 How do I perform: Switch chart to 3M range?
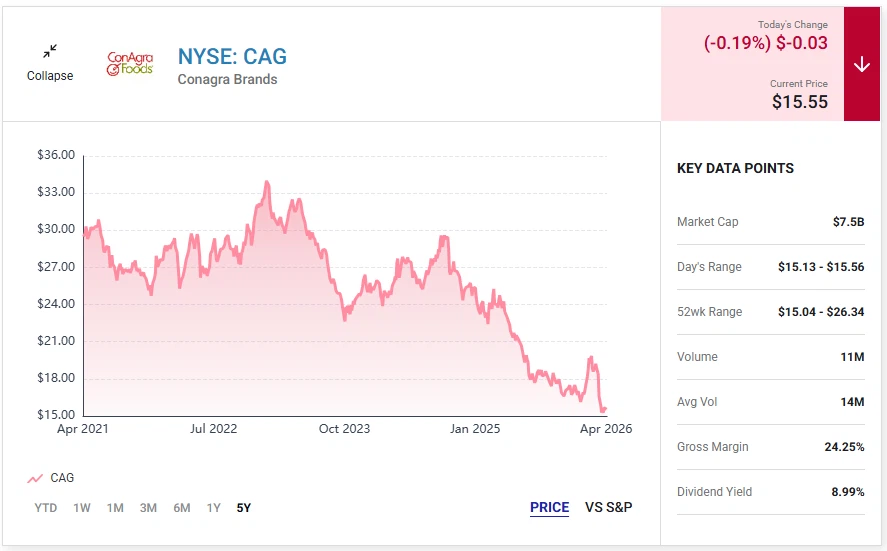(148, 508)
